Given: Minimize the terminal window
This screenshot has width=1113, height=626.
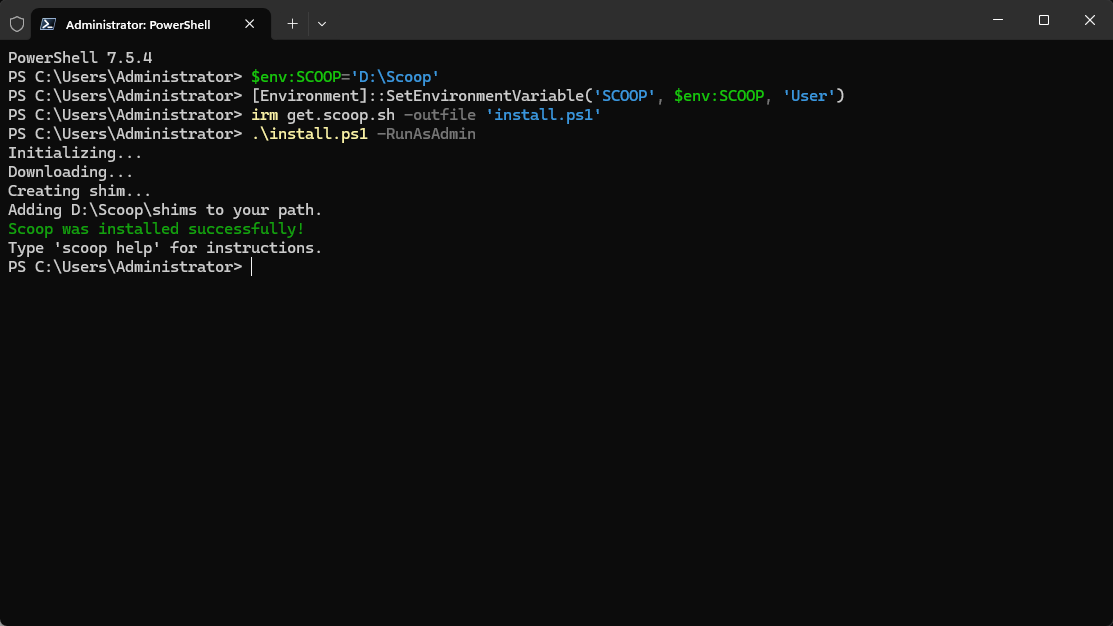Looking at the screenshot, I should click(x=998, y=20).
